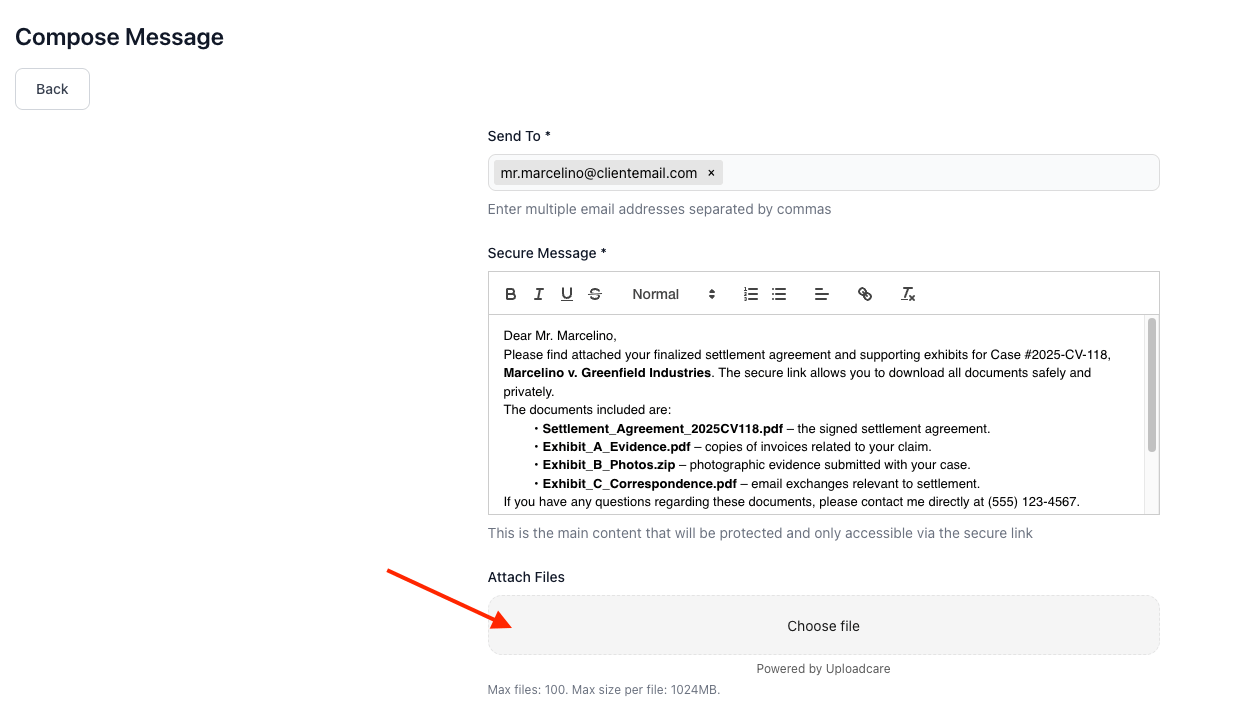This screenshot has height=714, width=1242.
Task: Open the Powered by Uploadcare link
Action: pos(823,669)
